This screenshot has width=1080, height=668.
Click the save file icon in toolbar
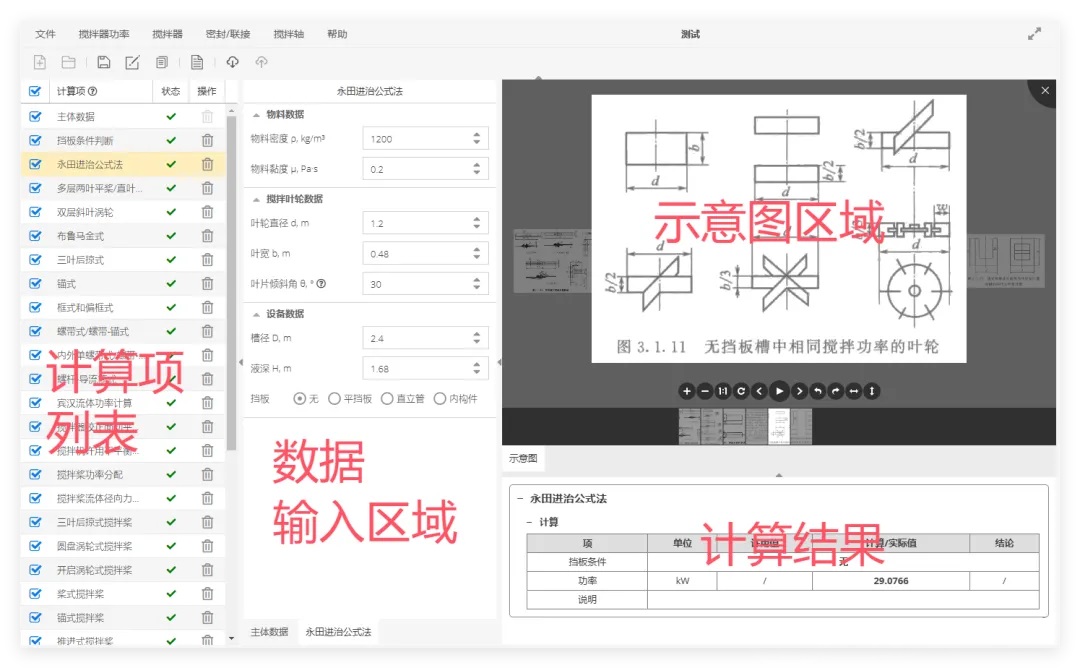[x=103, y=62]
